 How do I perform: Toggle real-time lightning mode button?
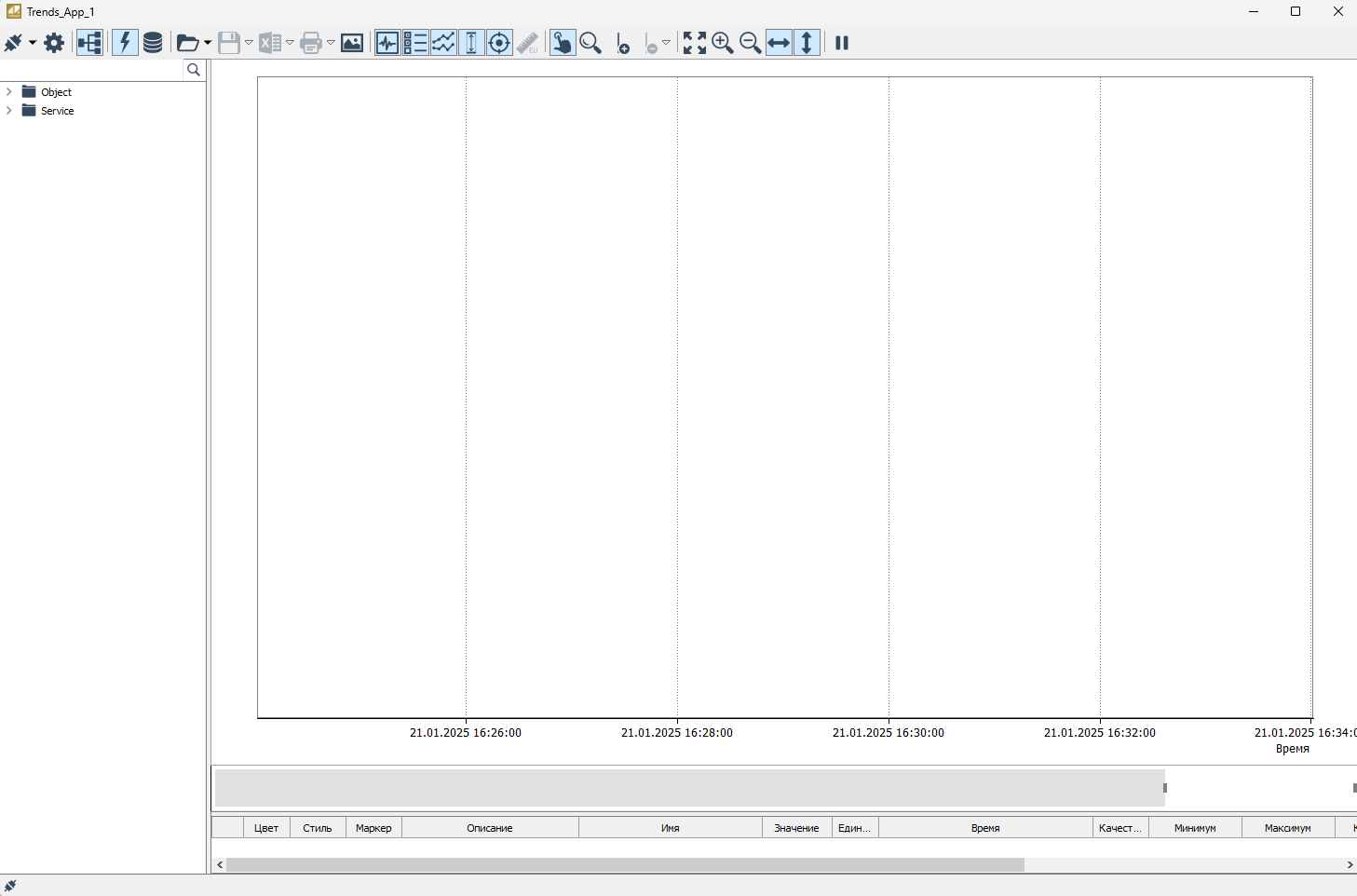[x=125, y=43]
